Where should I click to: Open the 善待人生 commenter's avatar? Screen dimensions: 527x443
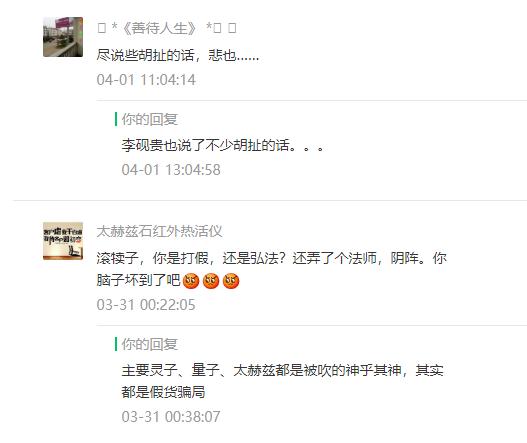click(x=63, y=37)
